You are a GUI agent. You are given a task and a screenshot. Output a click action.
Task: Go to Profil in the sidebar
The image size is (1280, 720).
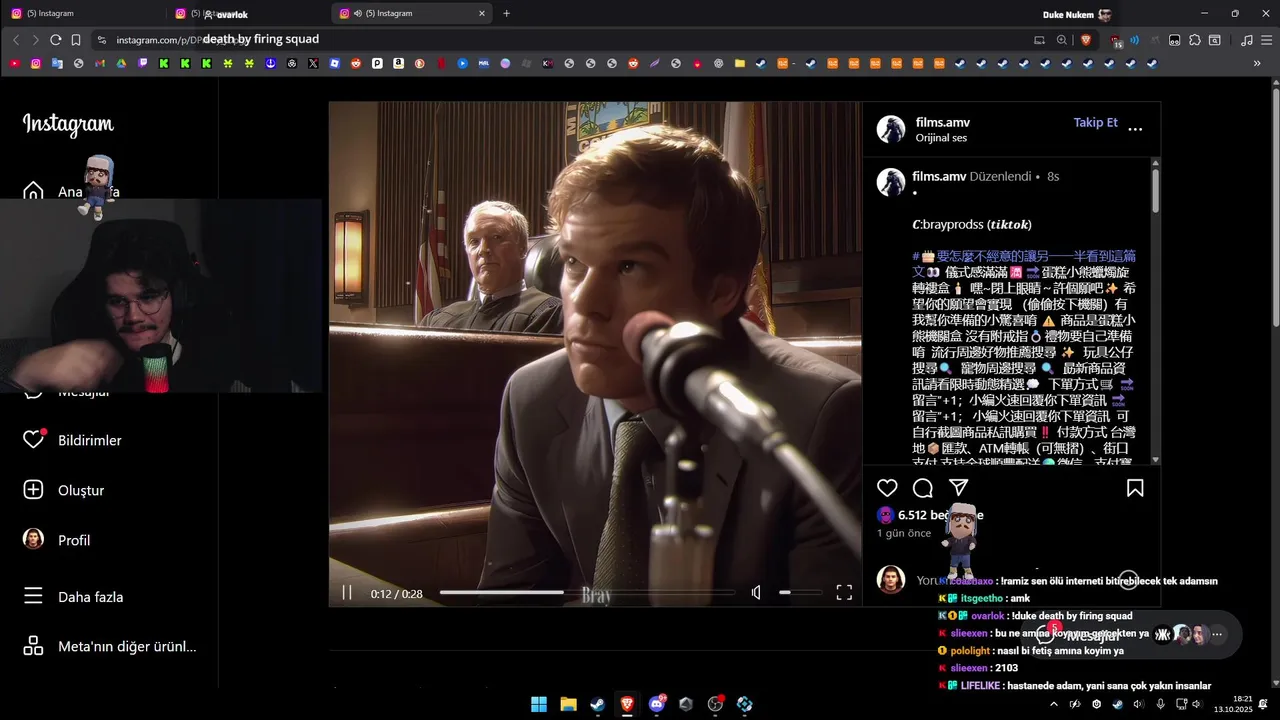coord(56,540)
